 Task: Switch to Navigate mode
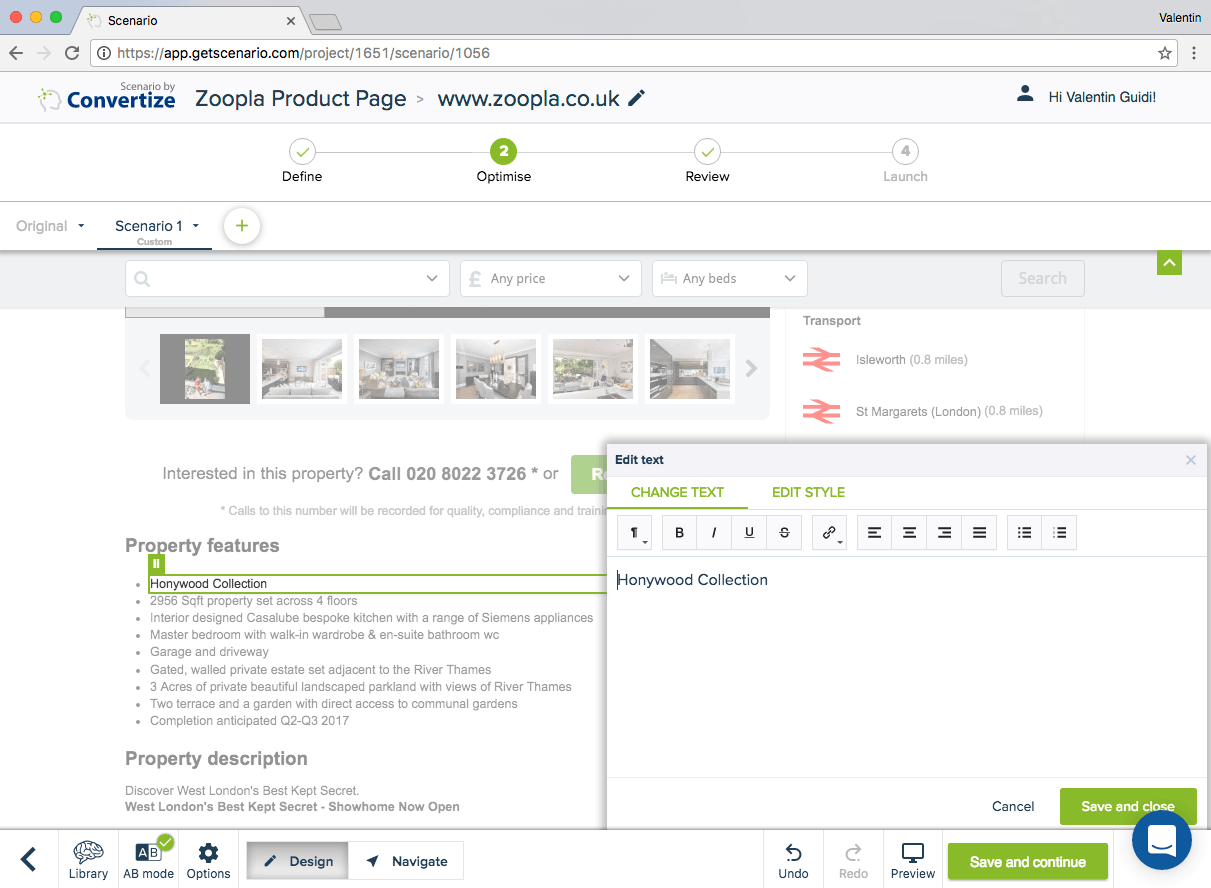coord(406,861)
